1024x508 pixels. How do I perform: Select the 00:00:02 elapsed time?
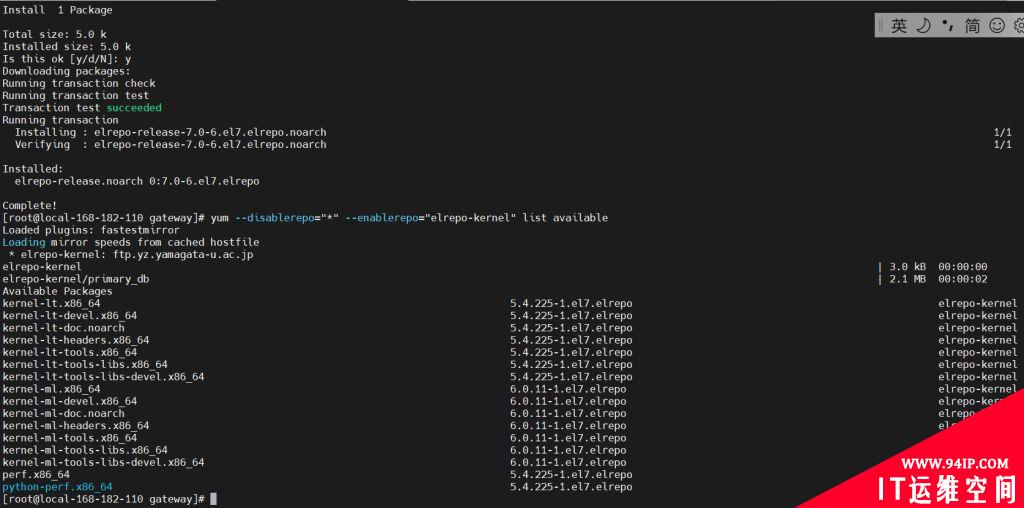pos(963,279)
